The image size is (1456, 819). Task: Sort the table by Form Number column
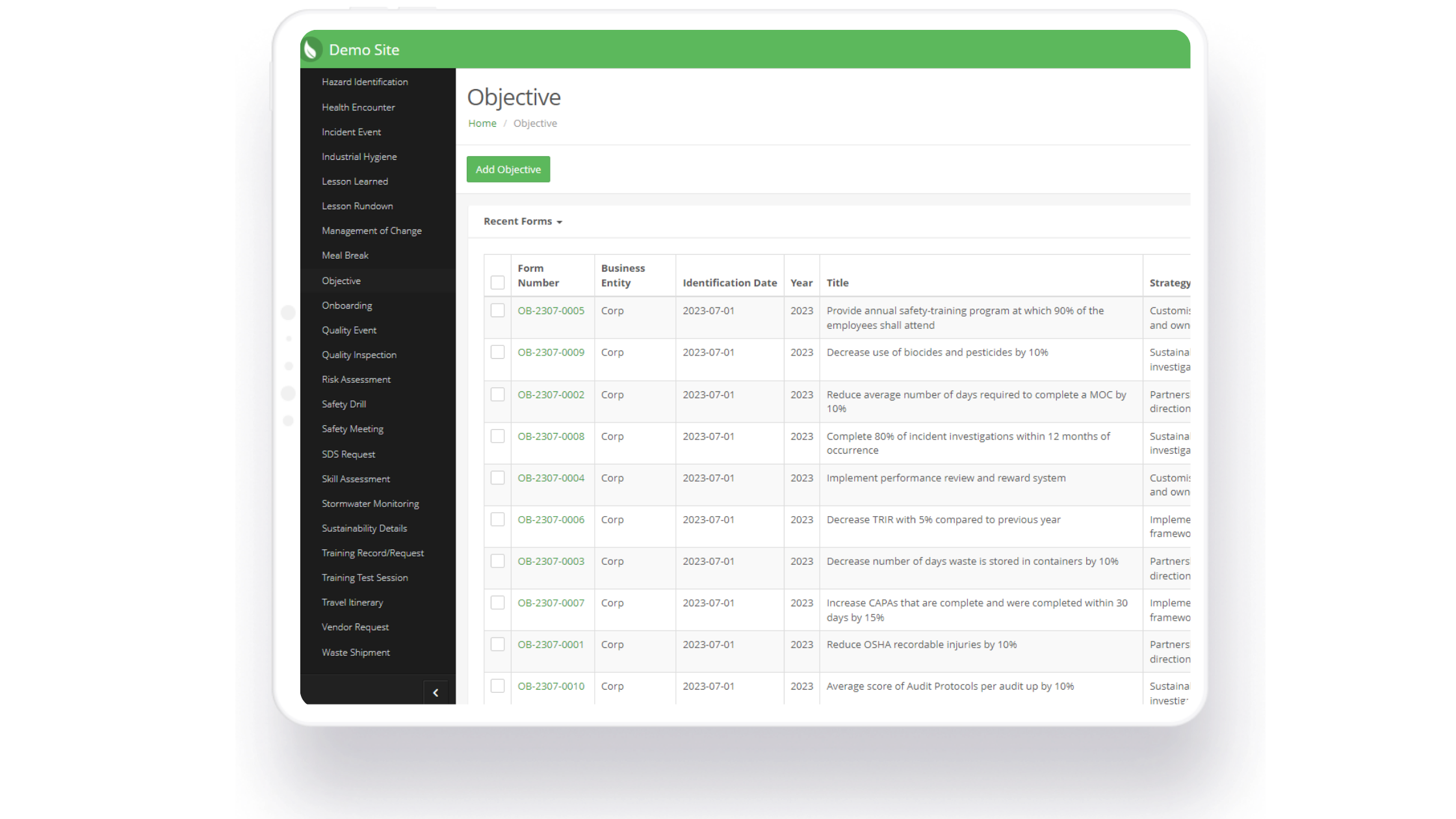(x=538, y=275)
